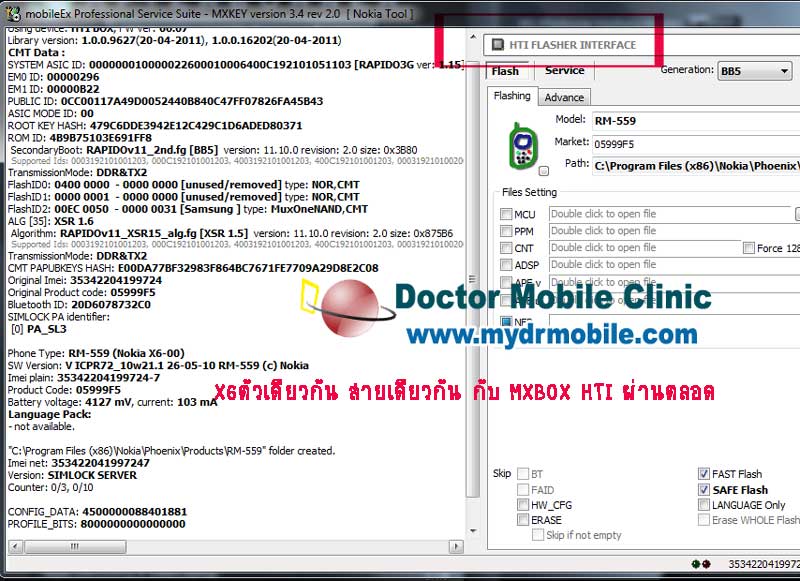
Task: Uncheck FAST Flash option
Action: (704, 474)
